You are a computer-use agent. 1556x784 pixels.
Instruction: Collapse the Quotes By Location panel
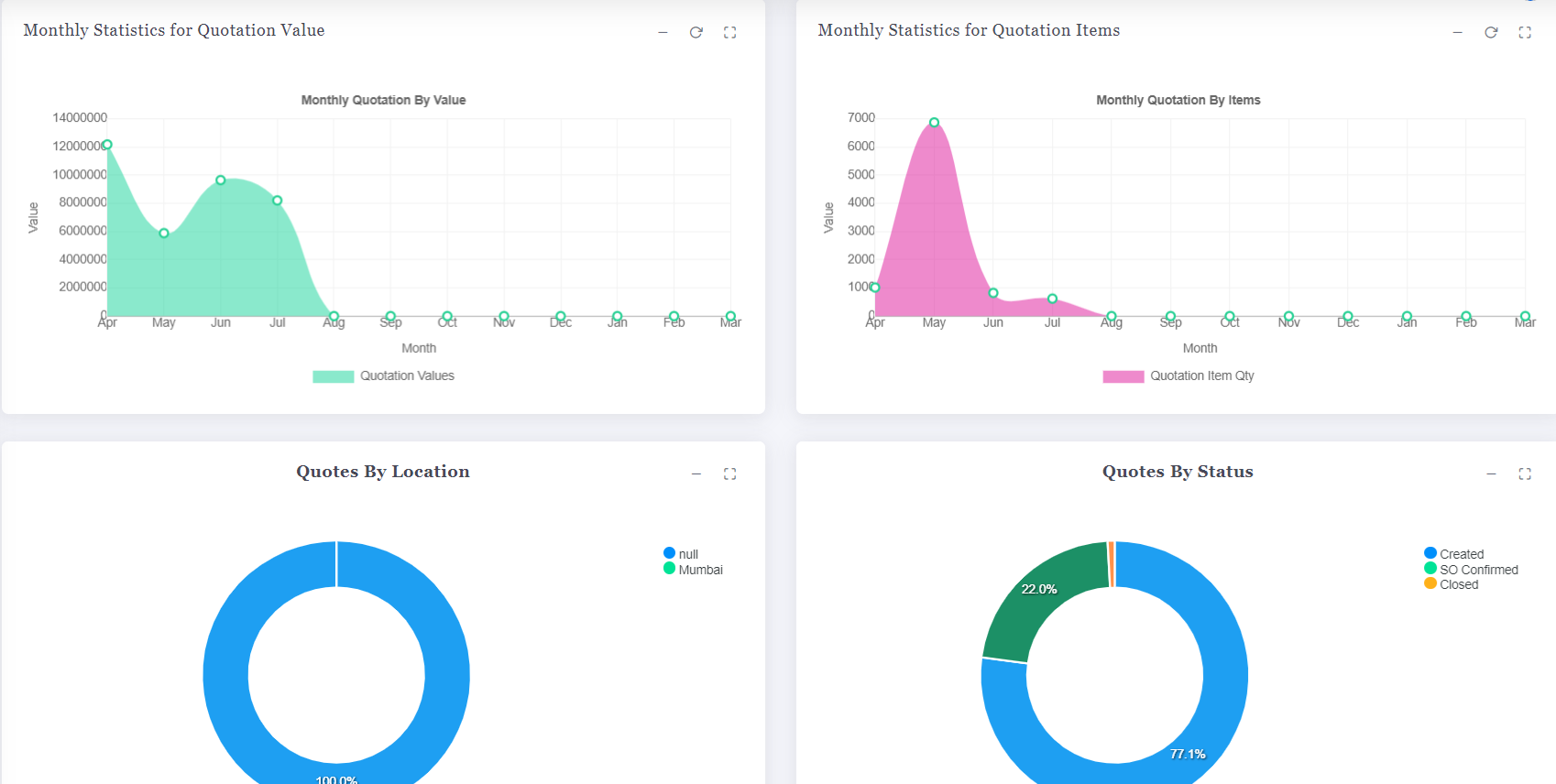pos(696,474)
